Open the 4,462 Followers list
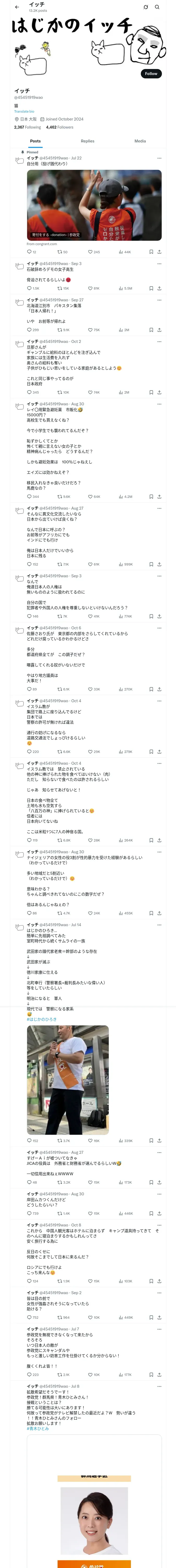Viewport: 176px width, 1568px height. click(x=59, y=127)
